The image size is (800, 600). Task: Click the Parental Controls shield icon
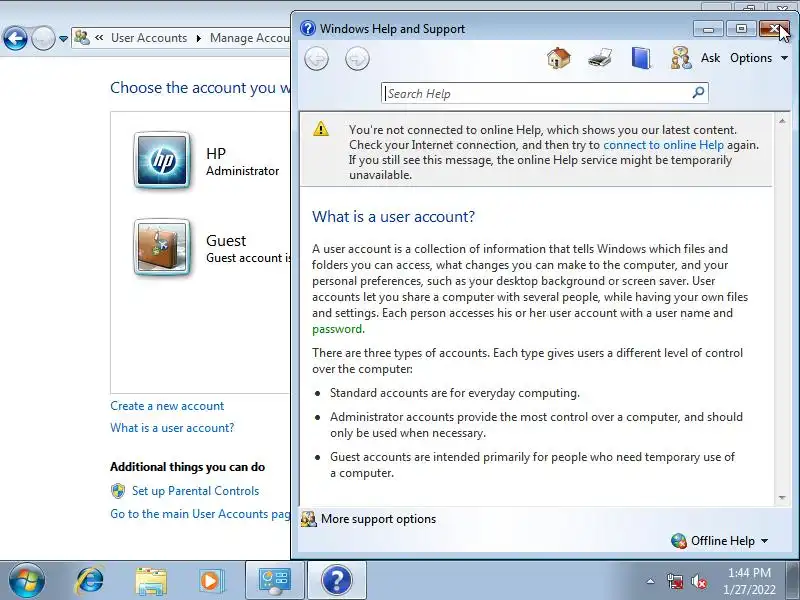tap(118, 491)
